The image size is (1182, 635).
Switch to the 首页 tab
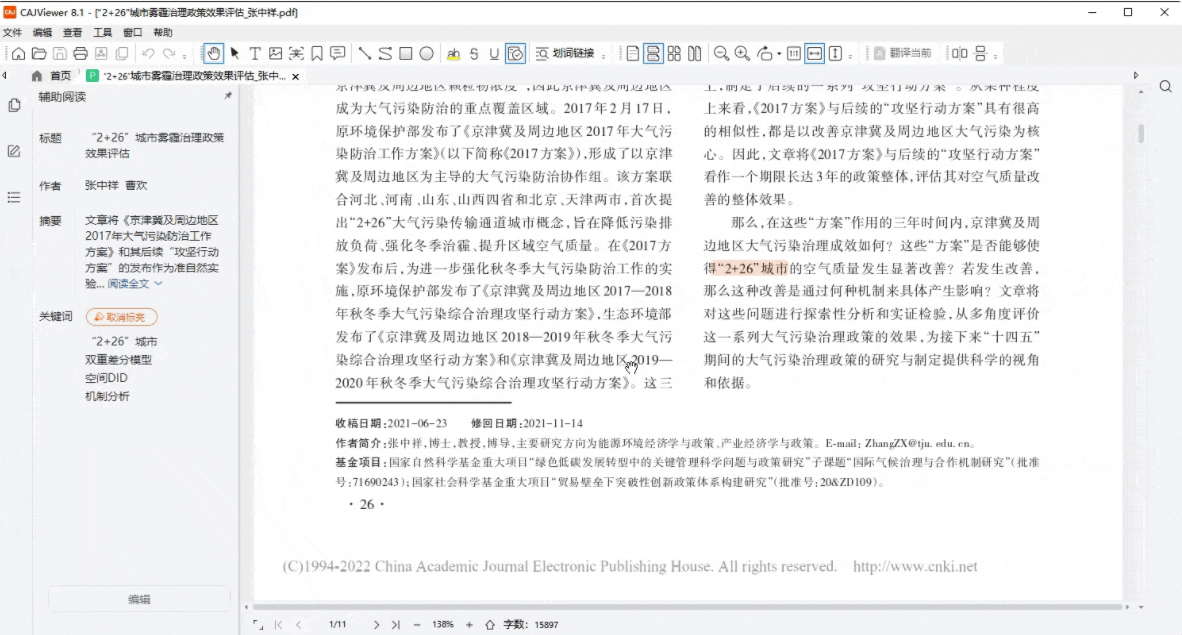(53, 74)
